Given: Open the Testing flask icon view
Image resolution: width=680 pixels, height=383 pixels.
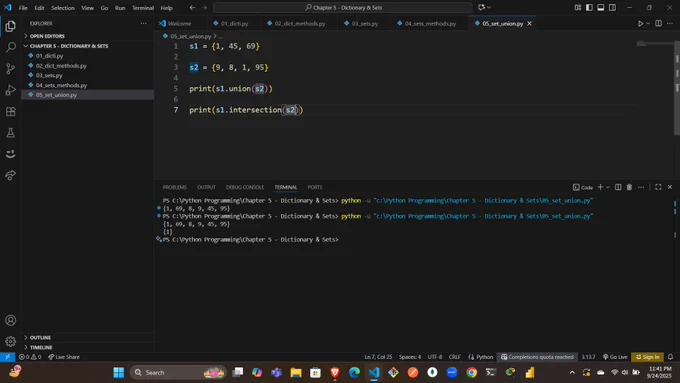Looking at the screenshot, I should pos(10,133).
